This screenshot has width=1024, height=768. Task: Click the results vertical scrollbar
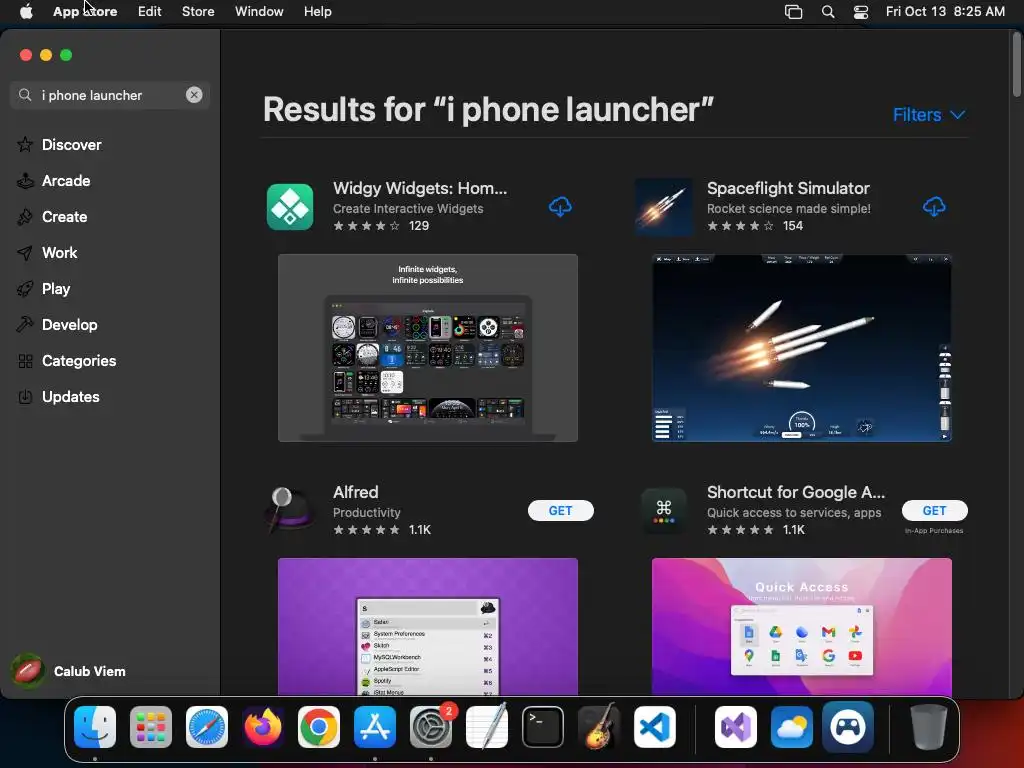click(x=1016, y=65)
